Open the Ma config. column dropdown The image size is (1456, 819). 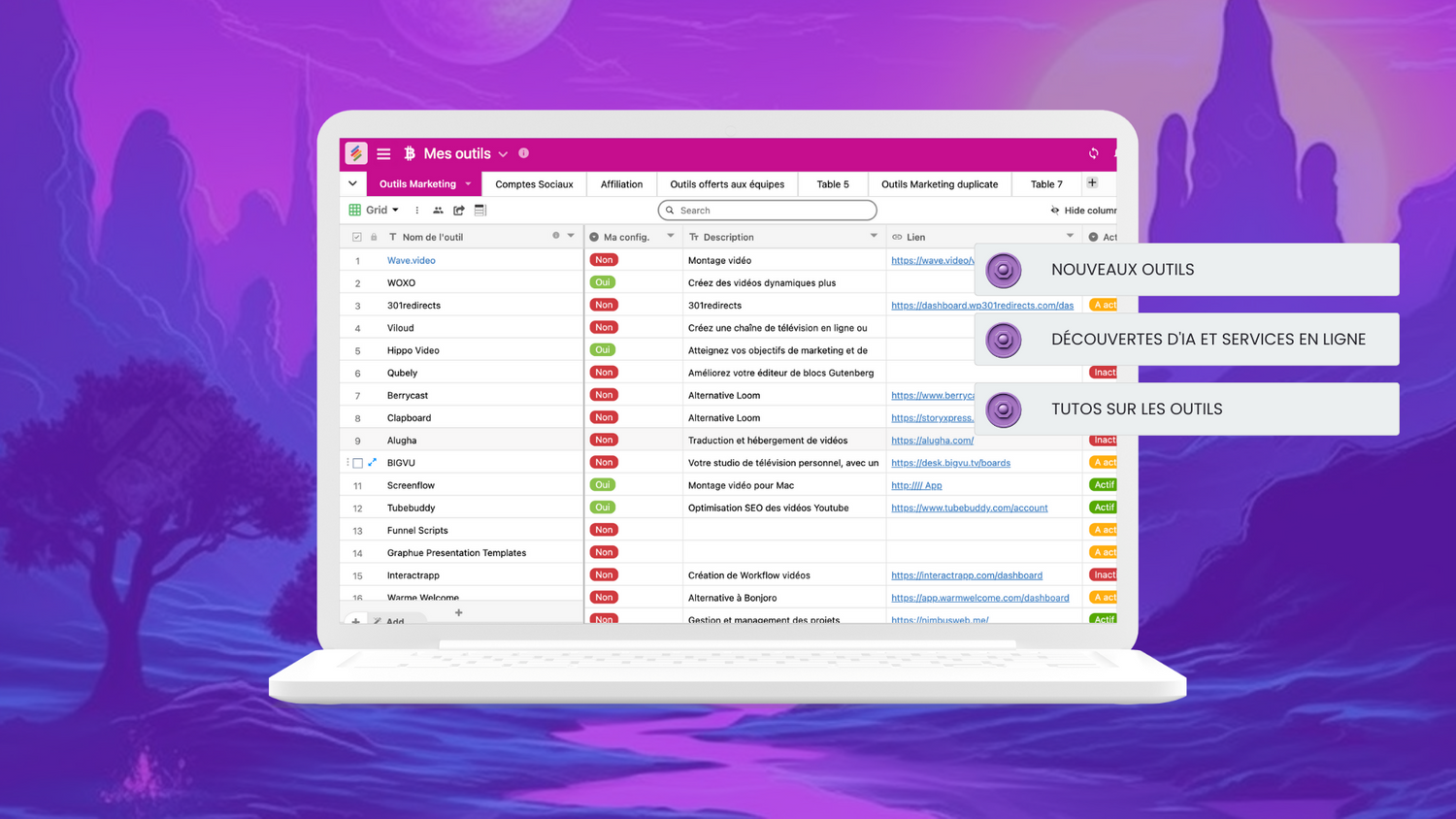pyautogui.click(x=670, y=236)
